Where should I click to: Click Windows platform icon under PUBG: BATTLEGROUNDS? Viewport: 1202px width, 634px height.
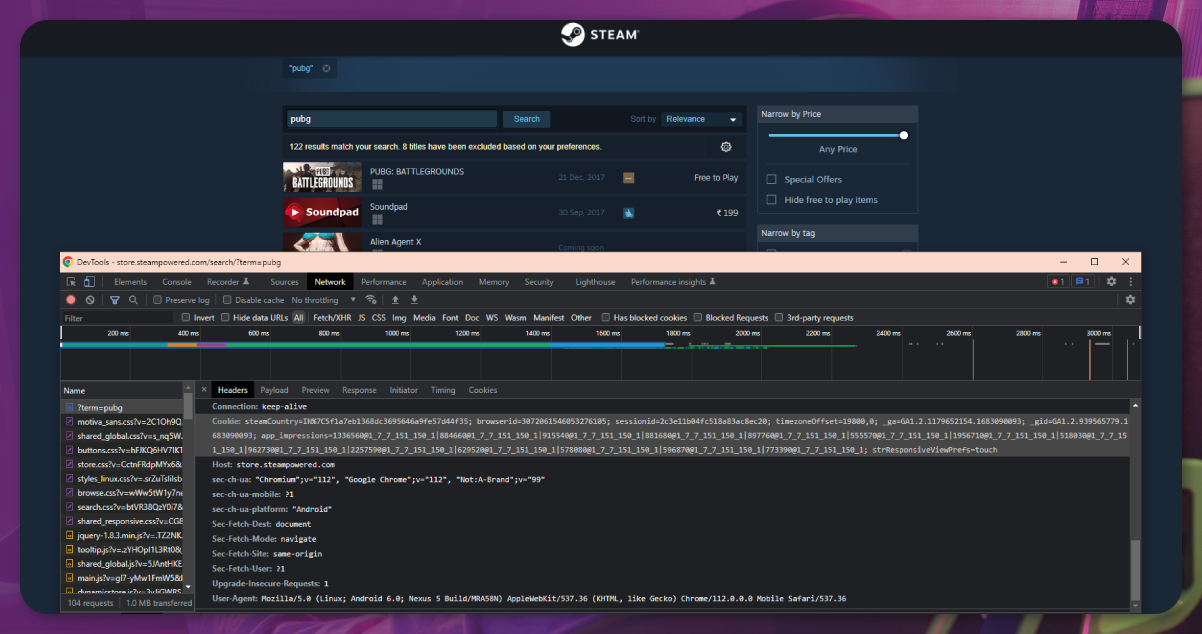[x=378, y=185]
